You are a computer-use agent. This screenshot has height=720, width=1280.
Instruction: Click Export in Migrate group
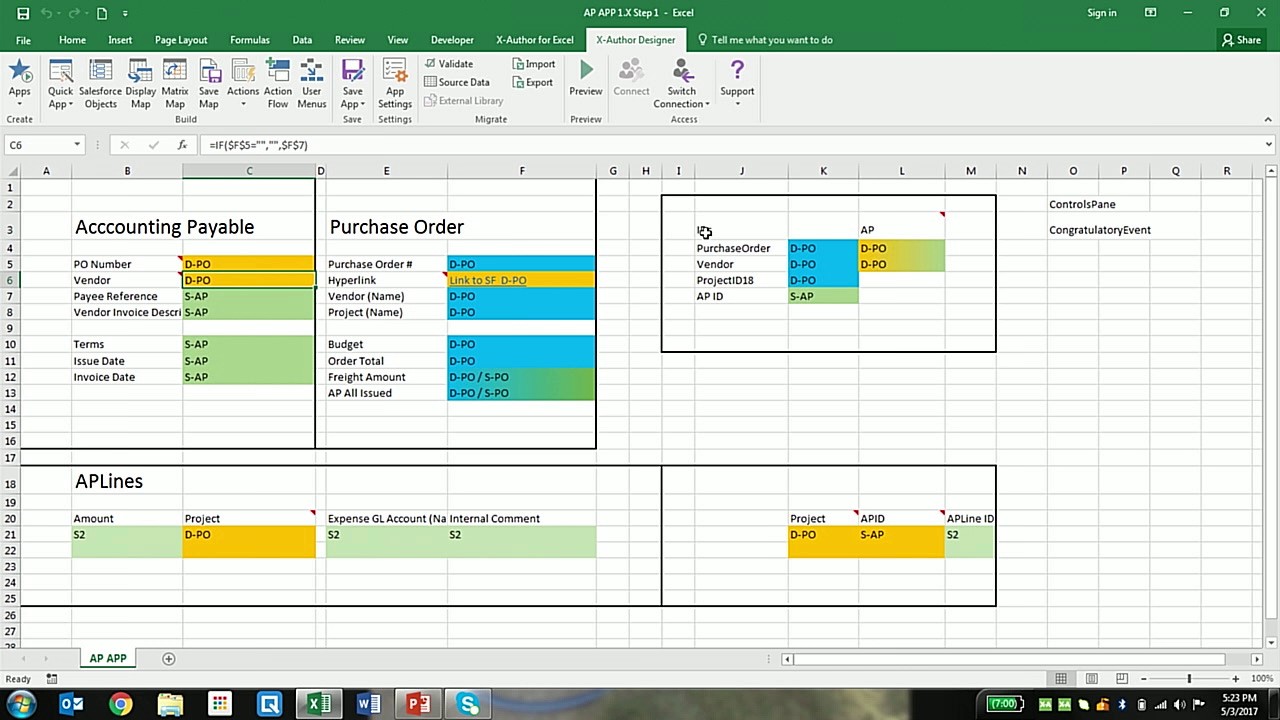(x=532, y=82)
